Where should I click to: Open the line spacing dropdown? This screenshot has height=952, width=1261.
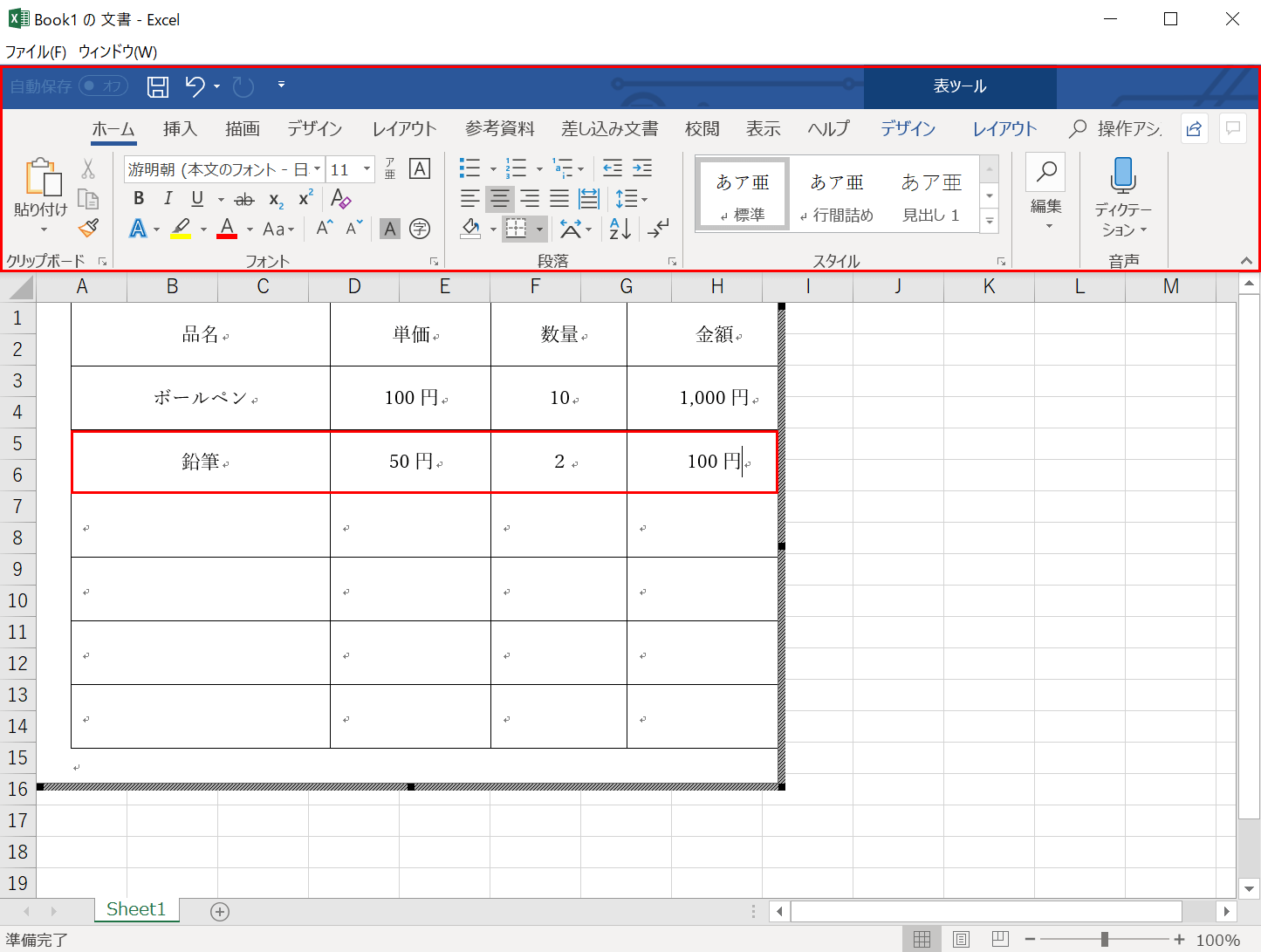click(x=631, y=199)
